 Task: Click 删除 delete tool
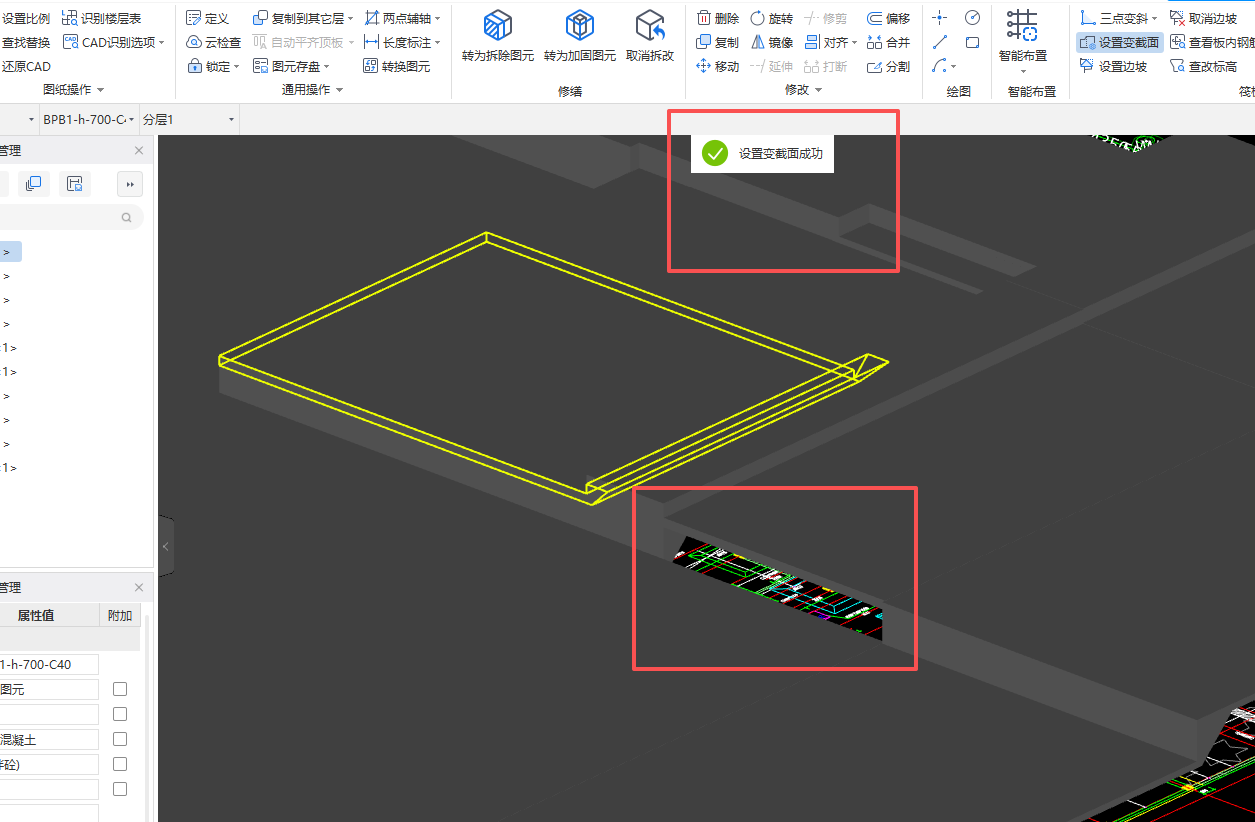click(718, 18)
